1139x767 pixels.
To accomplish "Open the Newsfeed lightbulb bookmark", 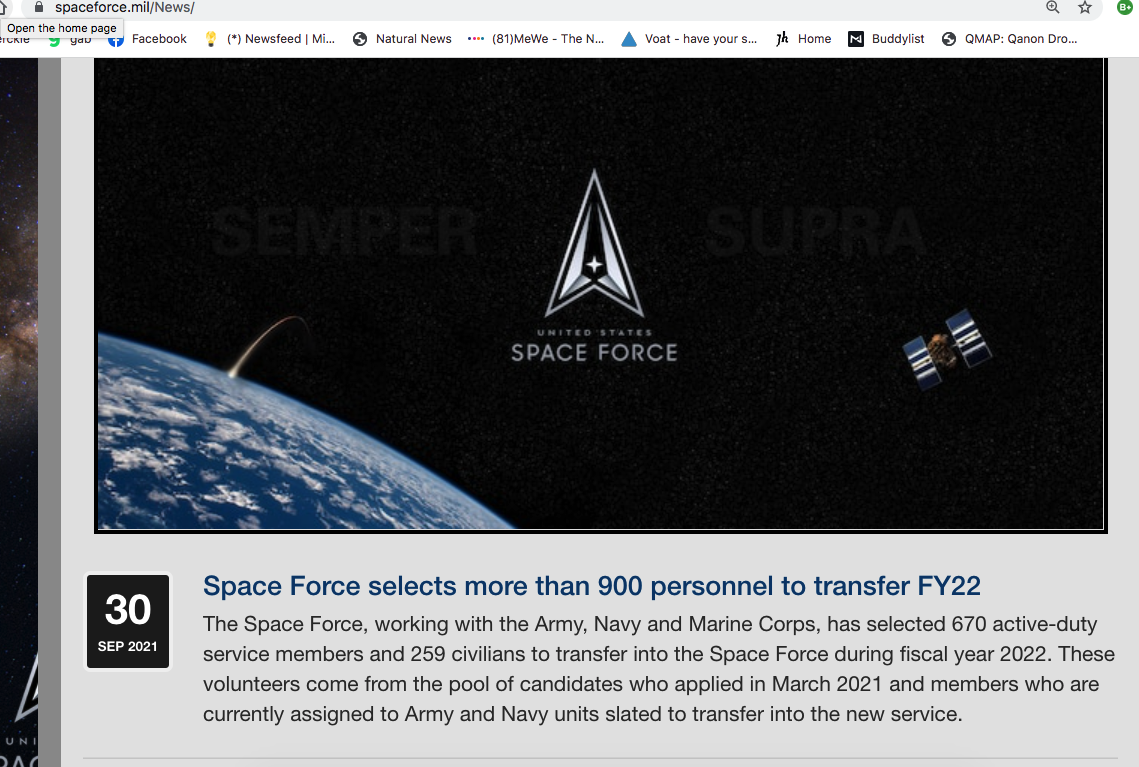I will coord(269,39).
